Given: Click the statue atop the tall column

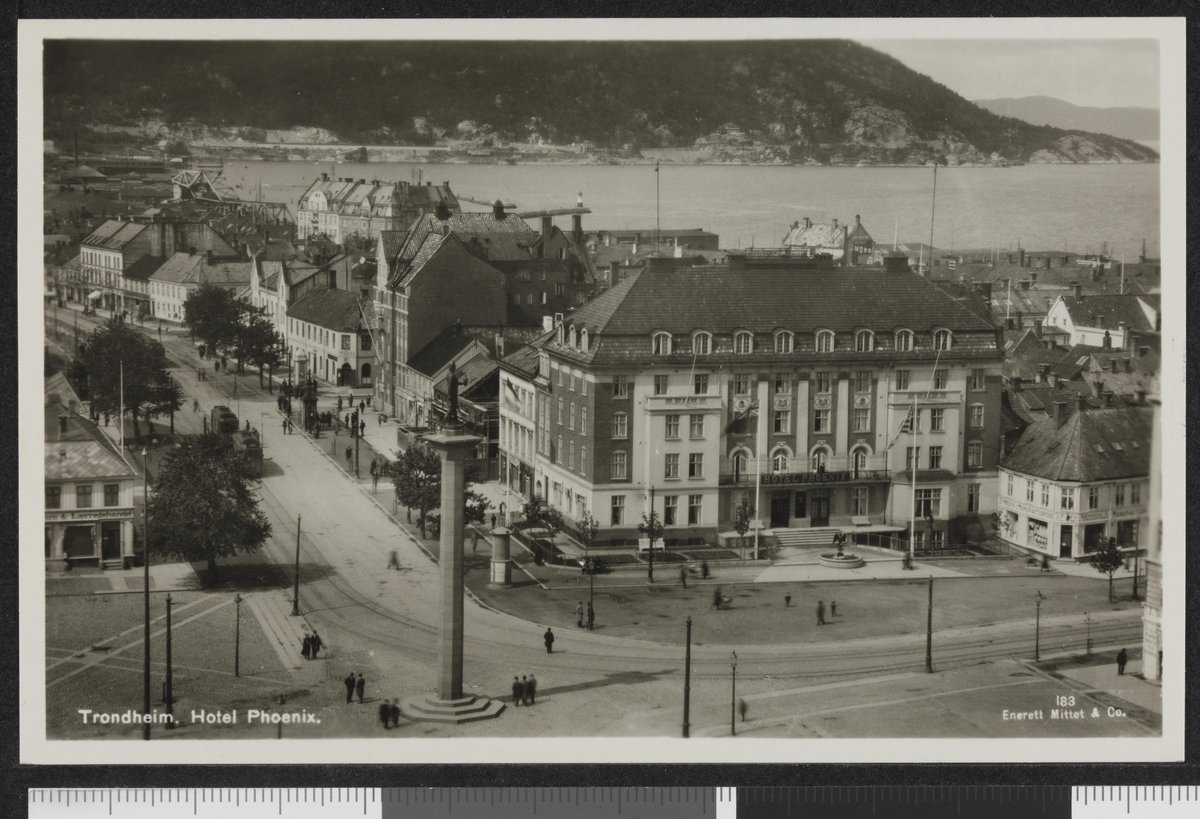Looking at the screenshot, I should (453, 394).
